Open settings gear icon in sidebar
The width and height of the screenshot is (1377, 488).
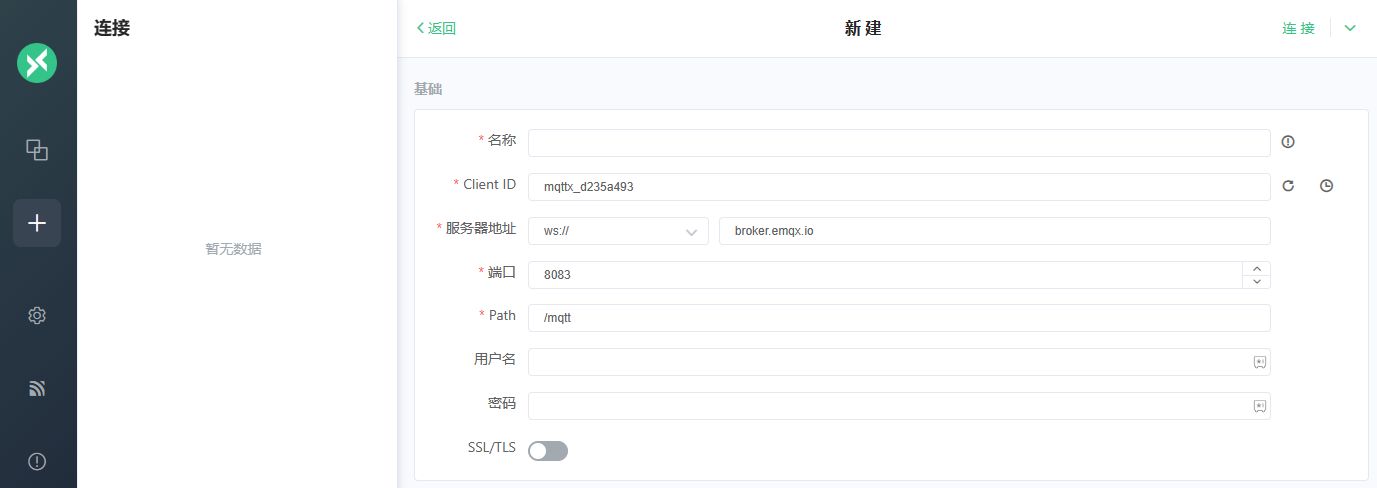coord(37,315)
